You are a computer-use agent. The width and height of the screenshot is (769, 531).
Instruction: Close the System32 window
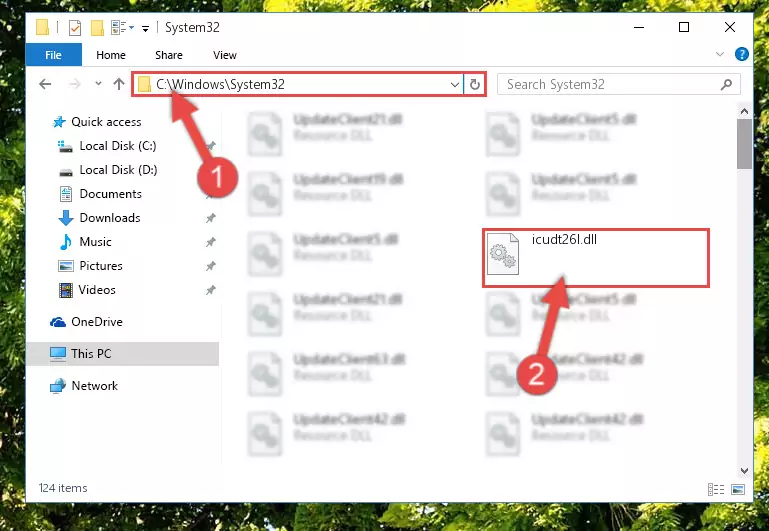click(730, 27)
